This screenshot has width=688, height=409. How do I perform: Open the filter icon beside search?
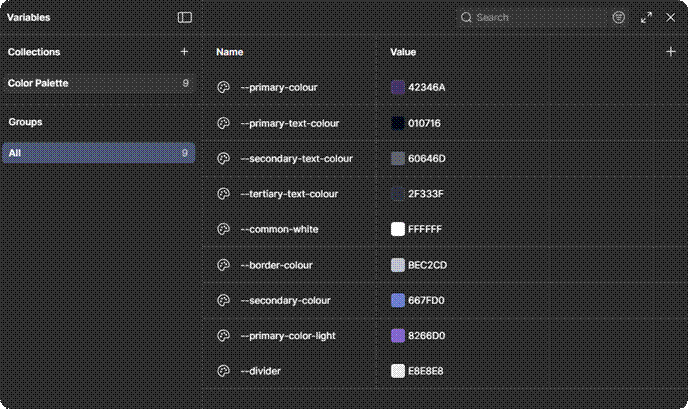(619, 17)
